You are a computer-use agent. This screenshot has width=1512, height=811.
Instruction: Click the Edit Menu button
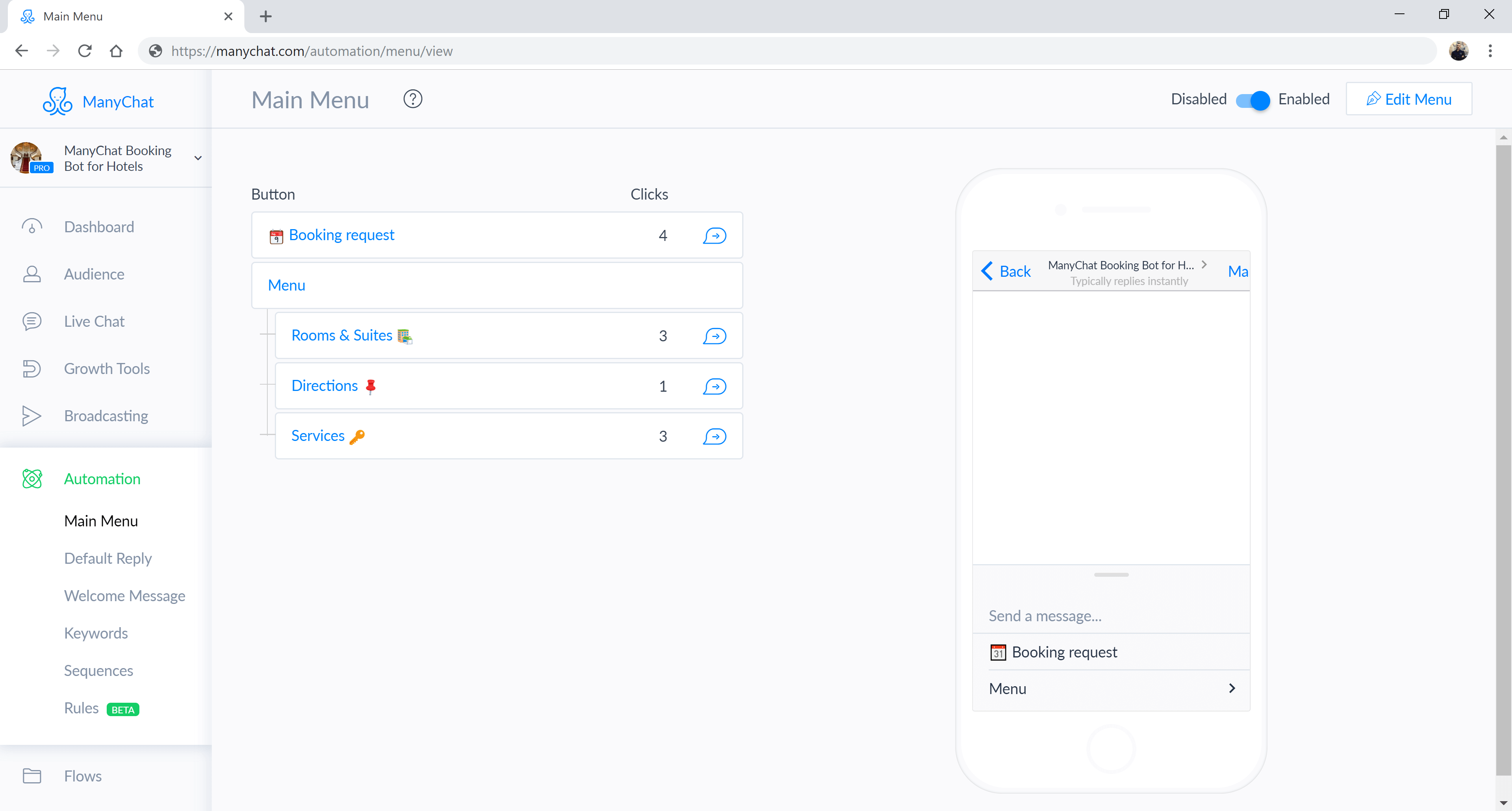pos(1409,99)
